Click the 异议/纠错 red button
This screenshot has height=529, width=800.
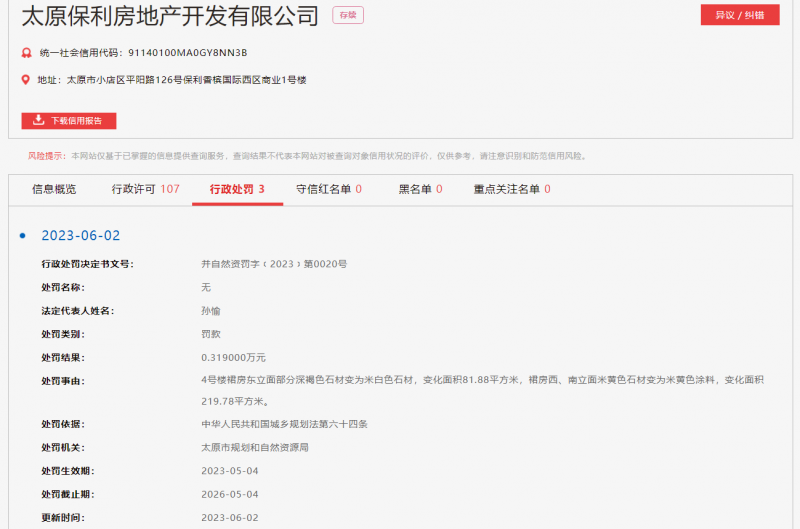tap(740, 15)
